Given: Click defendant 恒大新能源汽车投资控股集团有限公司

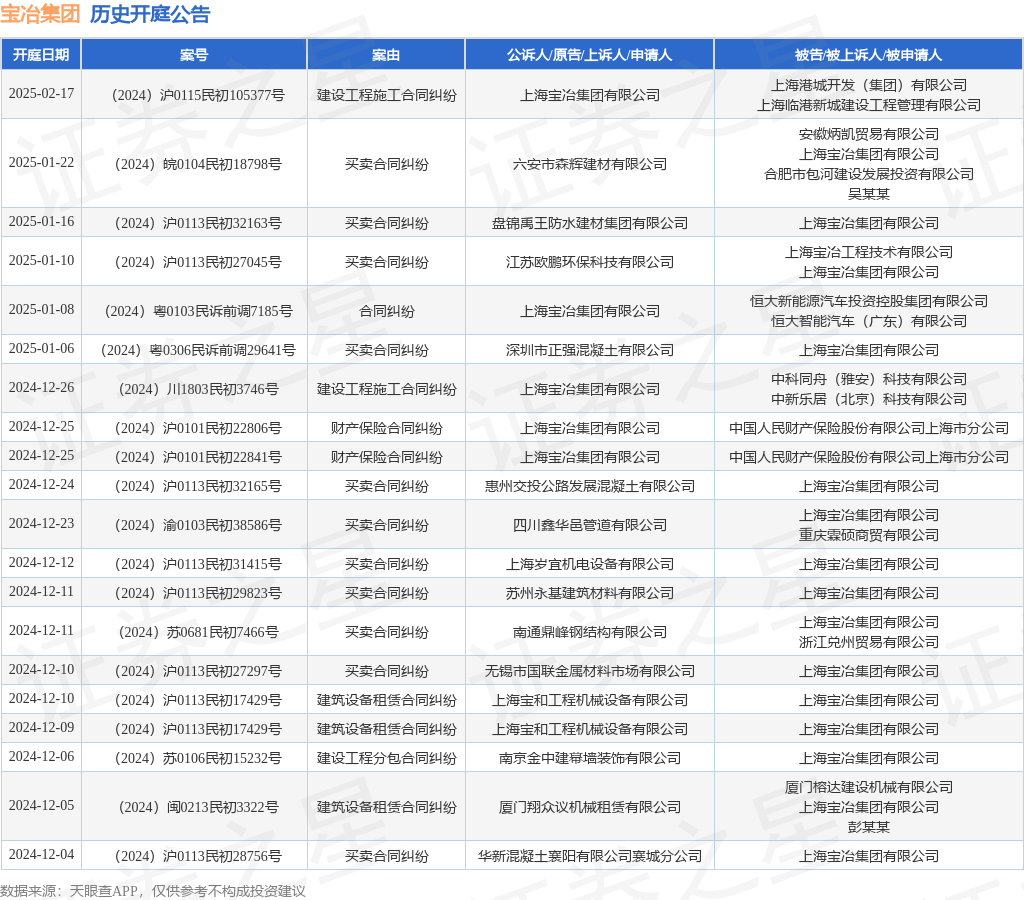Looking at the screenshot, I should (869, 301).
